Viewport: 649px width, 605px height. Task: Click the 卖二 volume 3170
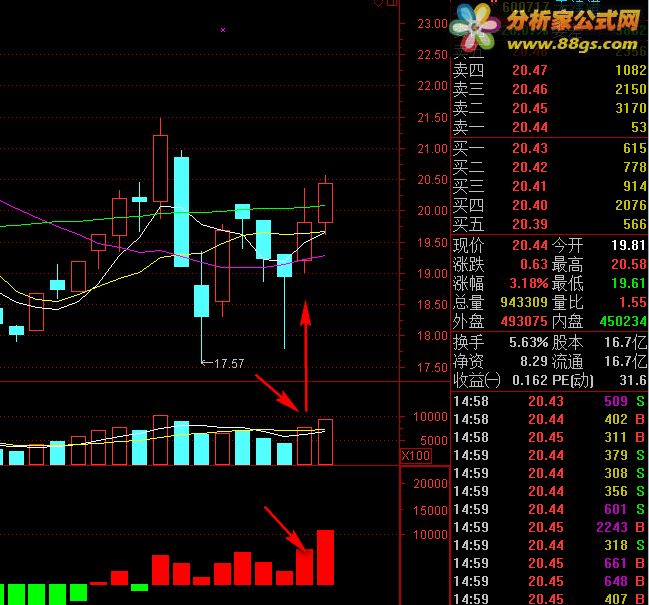pos(631,108)
